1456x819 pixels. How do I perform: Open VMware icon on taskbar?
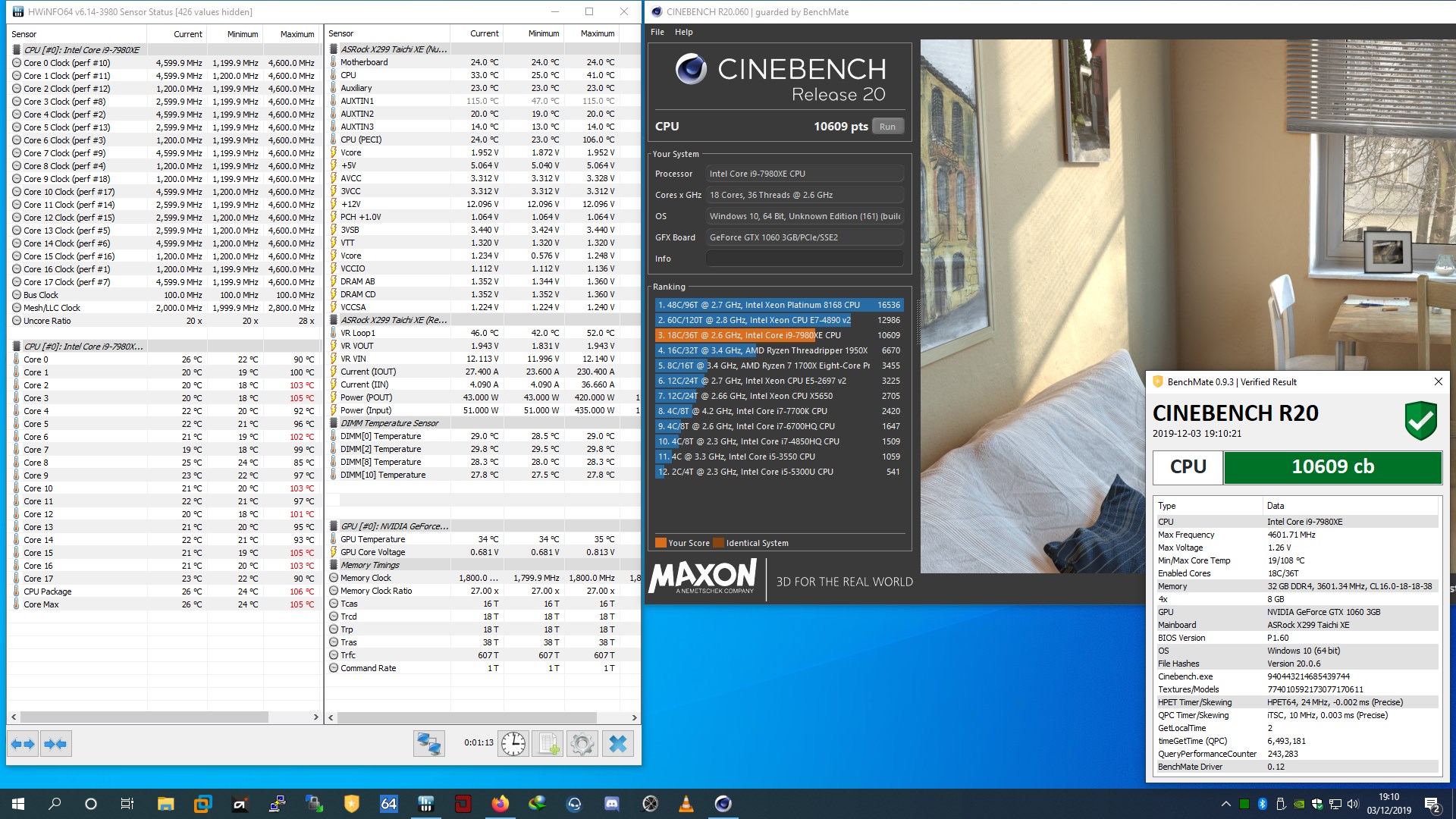click(202, 804)
